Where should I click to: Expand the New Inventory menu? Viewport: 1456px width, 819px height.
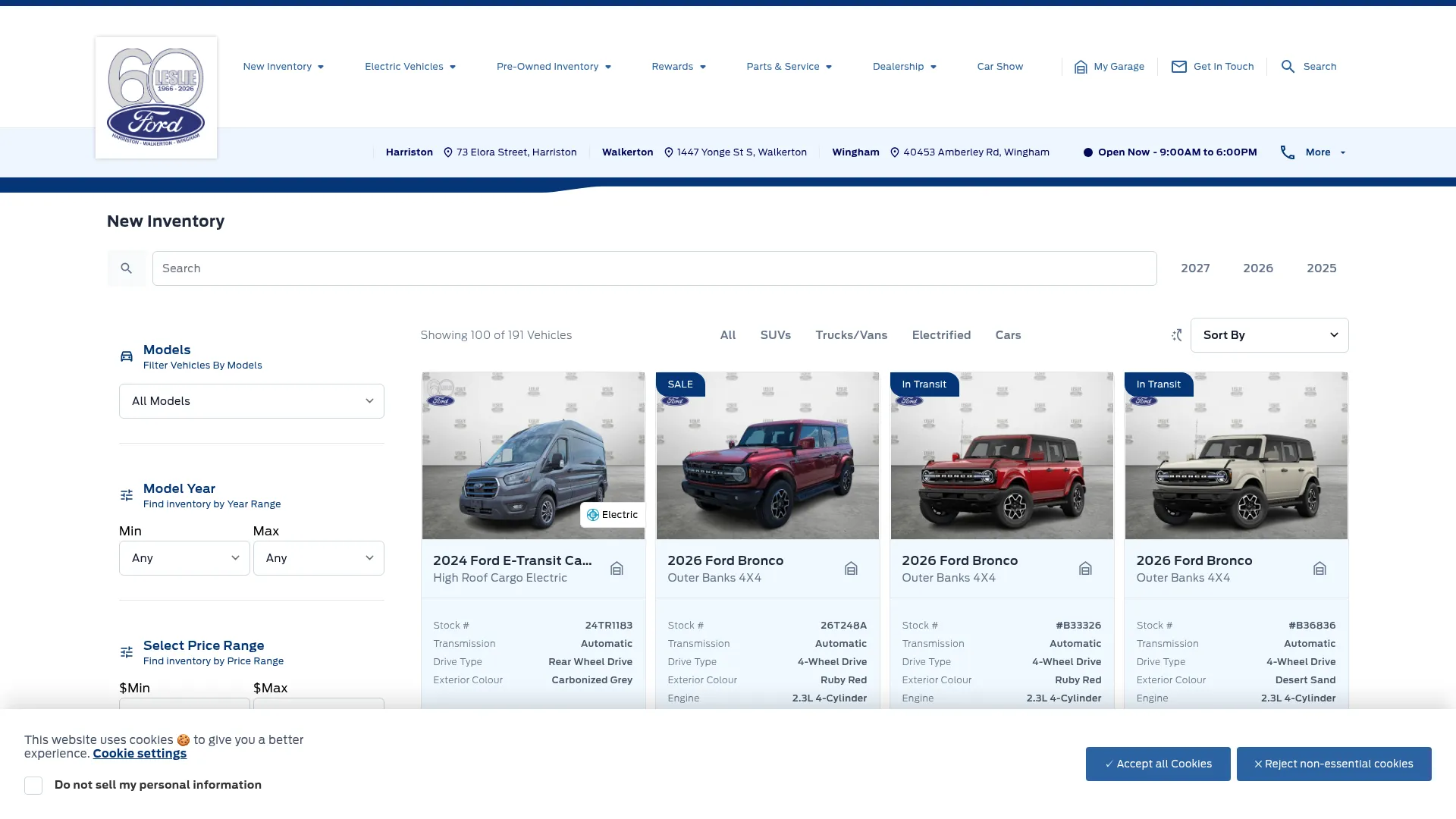point(284,67)
